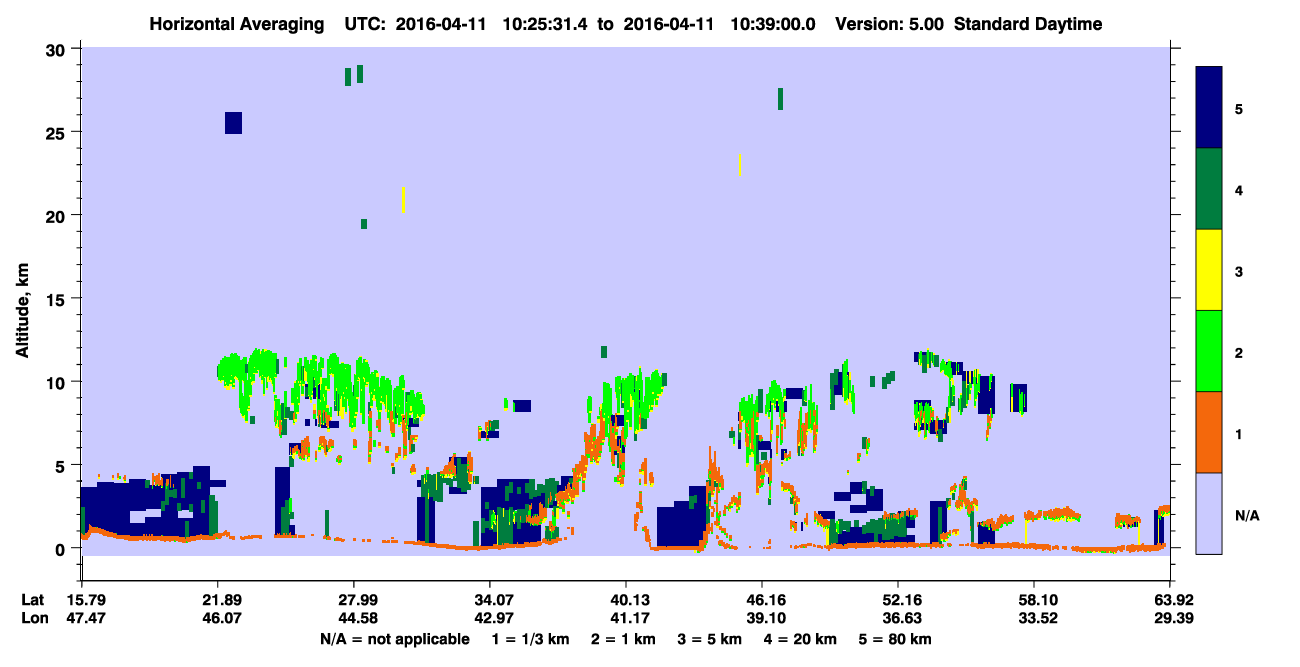Click the orange colorbar segment labeled 1
Image resolution: width=1300 pixels, height=667 pixels.
(1209, 432)
